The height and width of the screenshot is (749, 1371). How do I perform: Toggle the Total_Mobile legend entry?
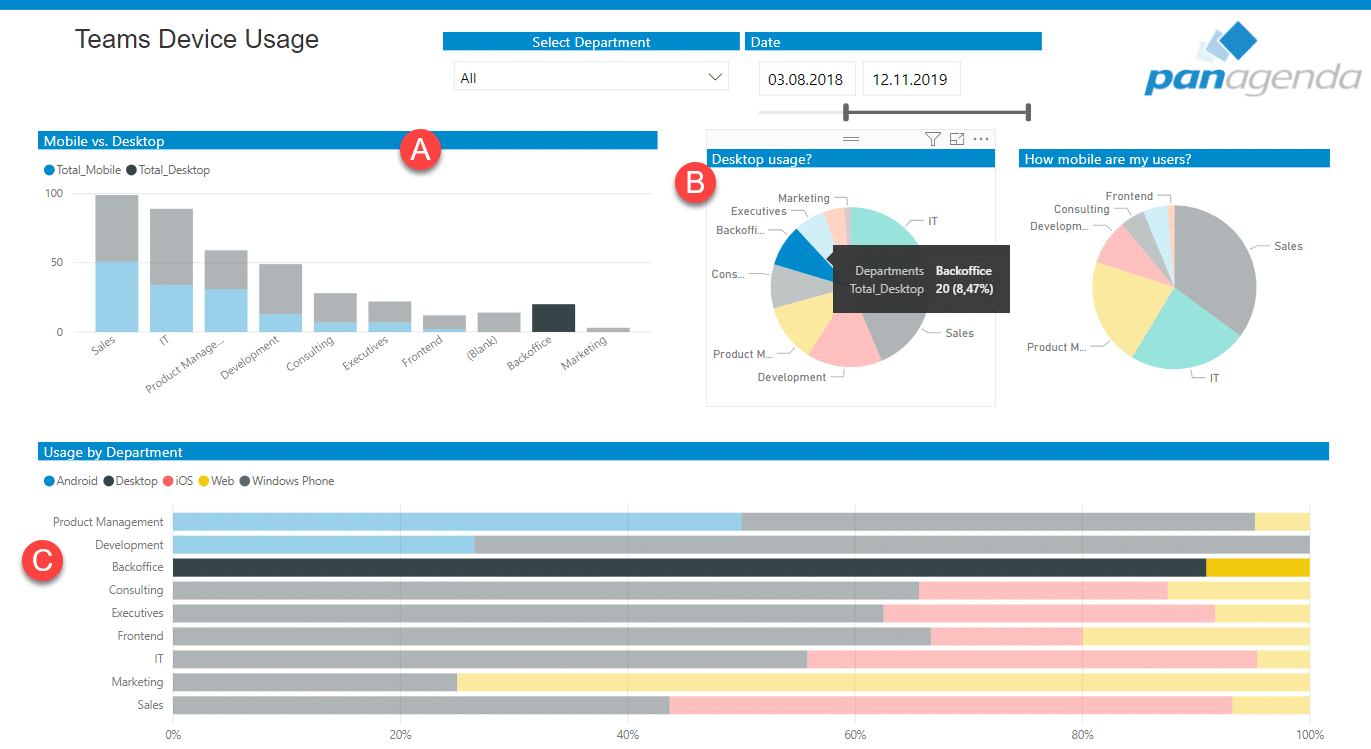pyautogui.click(x=82, y=170)
